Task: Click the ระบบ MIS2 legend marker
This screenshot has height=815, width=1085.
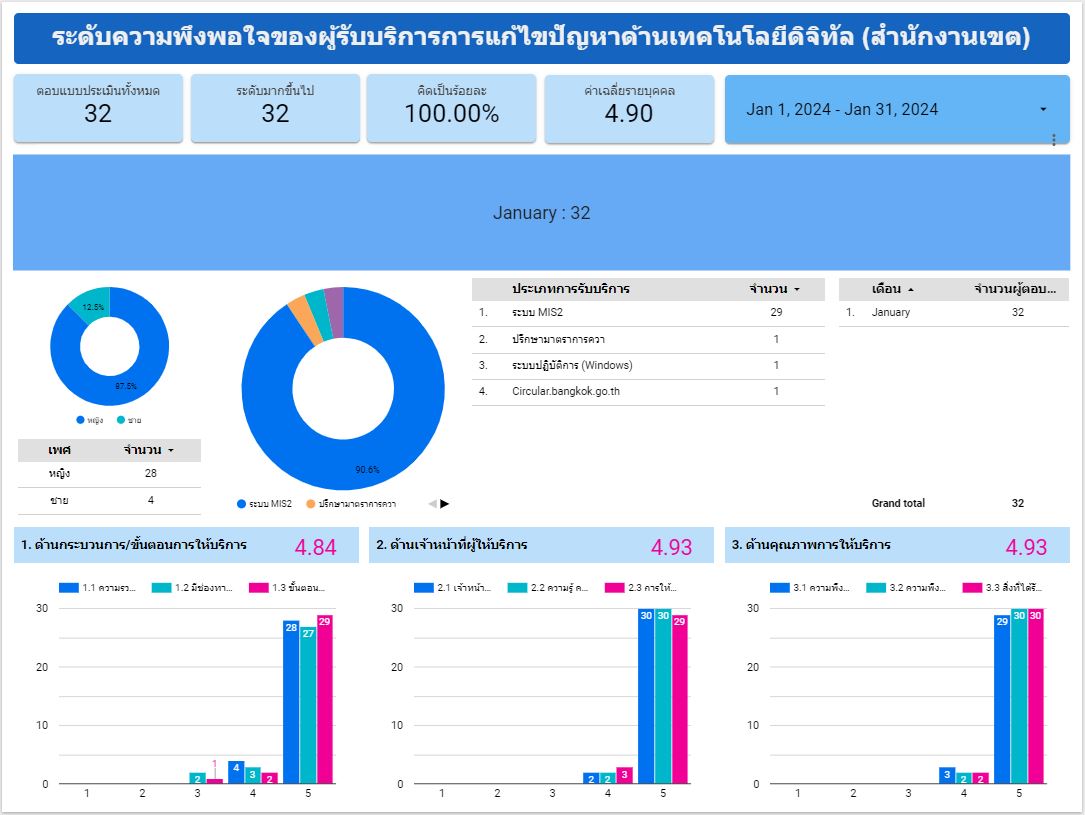Action: click(242, 504)
